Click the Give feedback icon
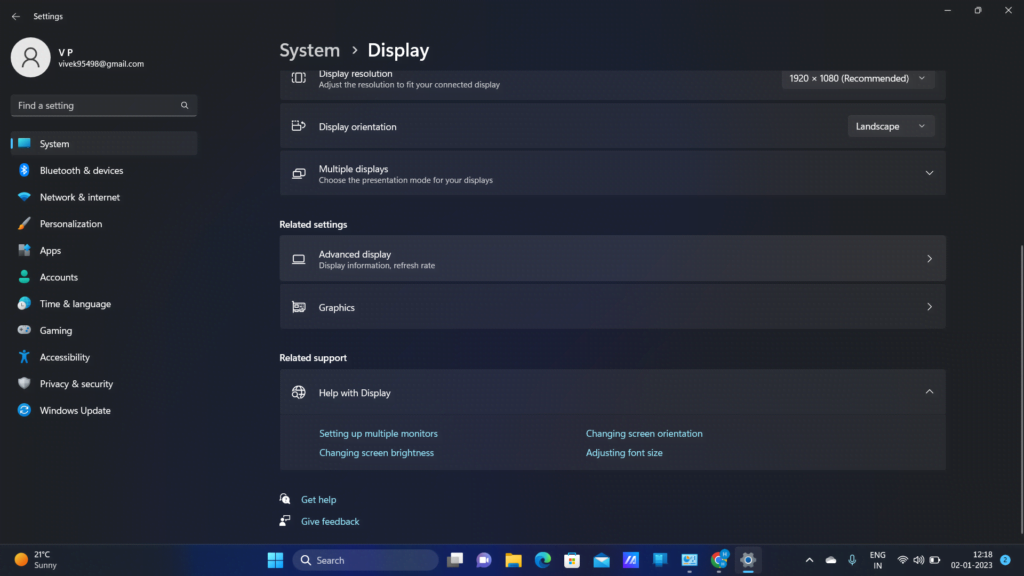This screenshot has width=1024, height=576. pos(285,521)
